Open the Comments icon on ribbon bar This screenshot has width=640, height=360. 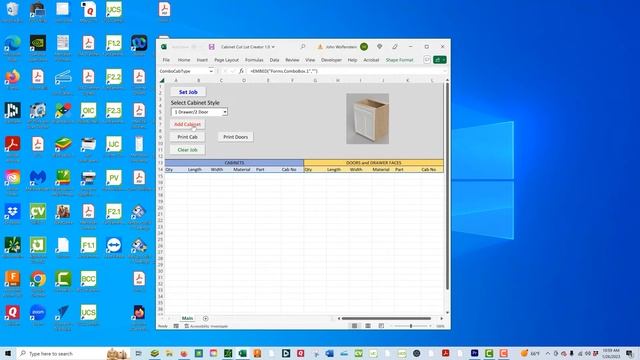coord(427,60)
